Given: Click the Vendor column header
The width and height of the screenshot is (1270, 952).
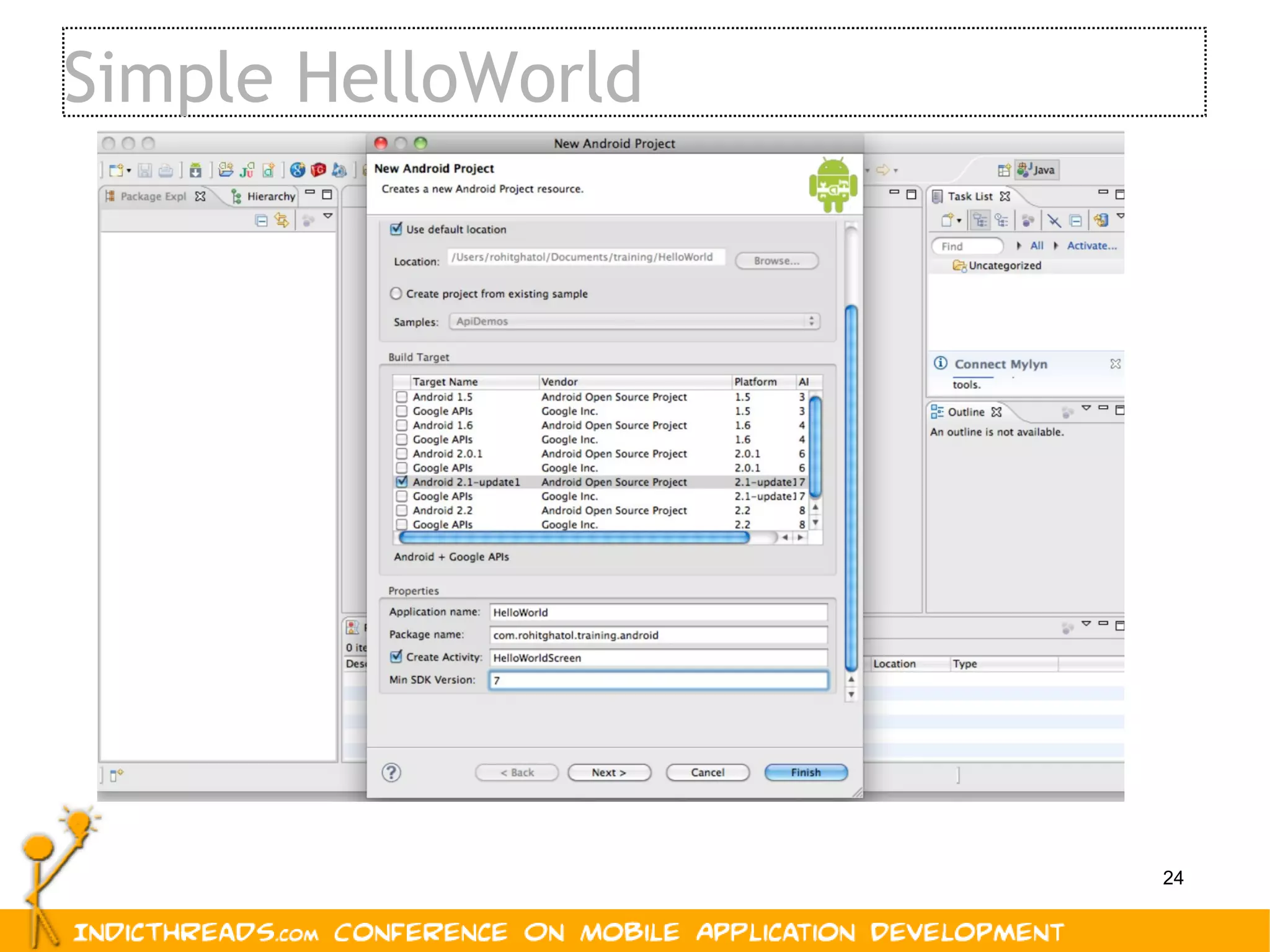Looking at the screenshot, I should pos(635,381).
